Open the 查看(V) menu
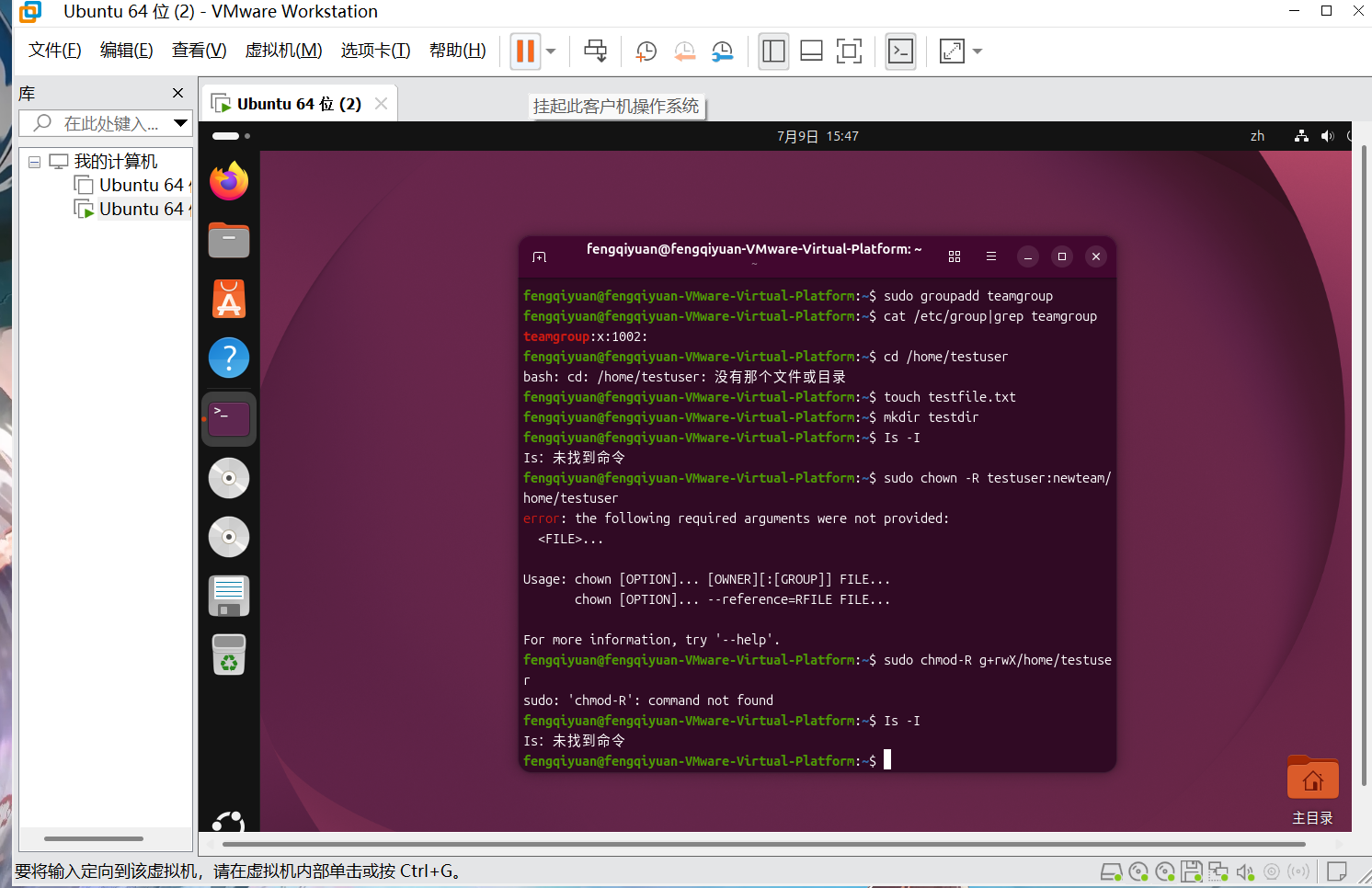 pos(199,51)
